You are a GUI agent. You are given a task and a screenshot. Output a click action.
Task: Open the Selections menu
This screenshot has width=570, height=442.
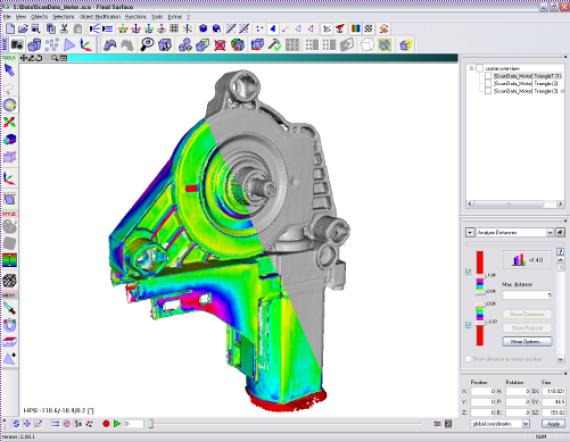[x=63, y=17]
